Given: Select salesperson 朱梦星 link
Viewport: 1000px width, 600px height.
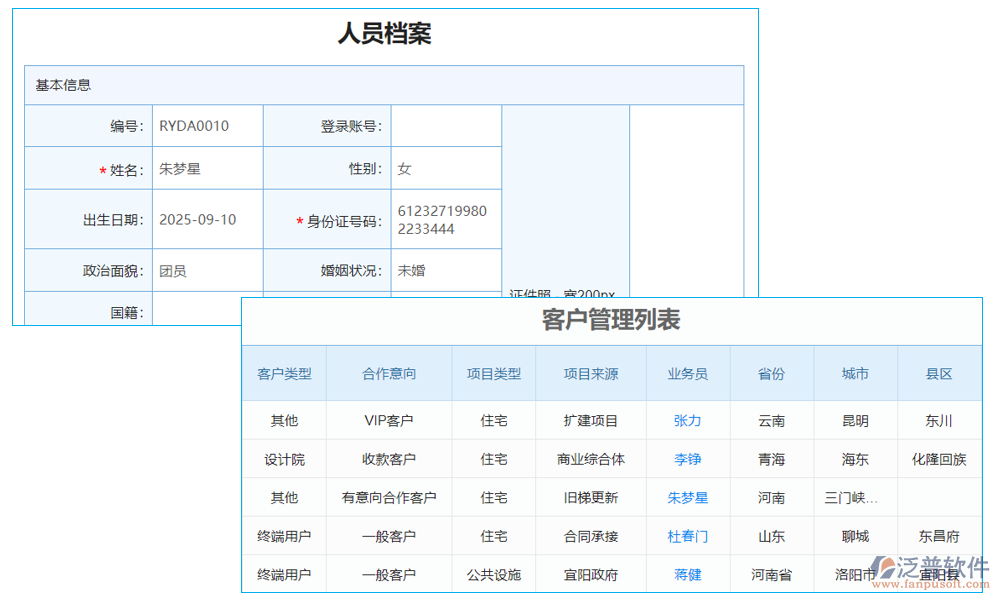Looking at the screenshot, I should point(686,497).
